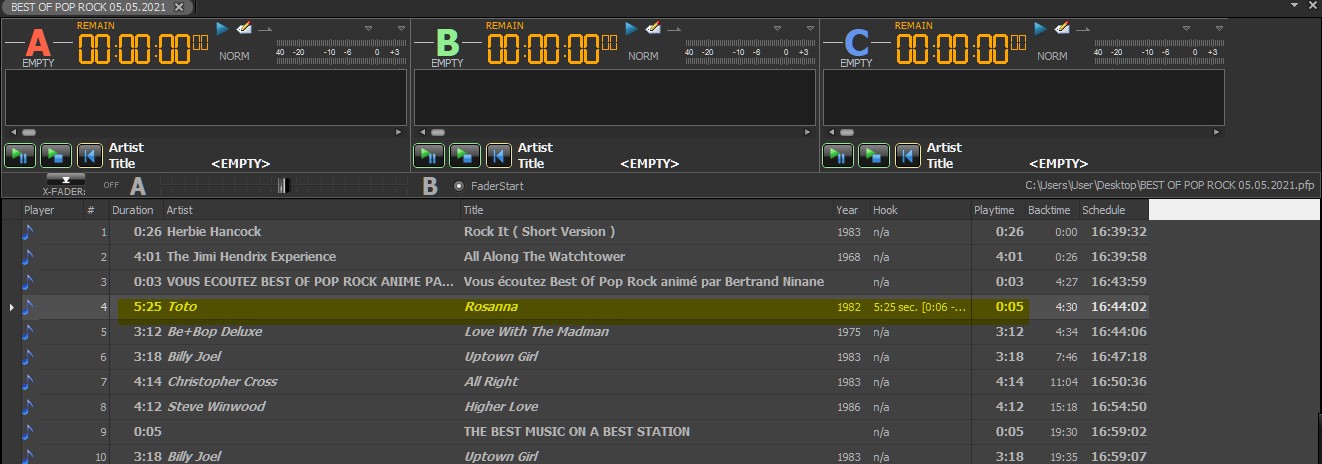Close the BEST OF POP ROCK playlist tab
Screen dimensions: 1322x464
coord(179,7)
